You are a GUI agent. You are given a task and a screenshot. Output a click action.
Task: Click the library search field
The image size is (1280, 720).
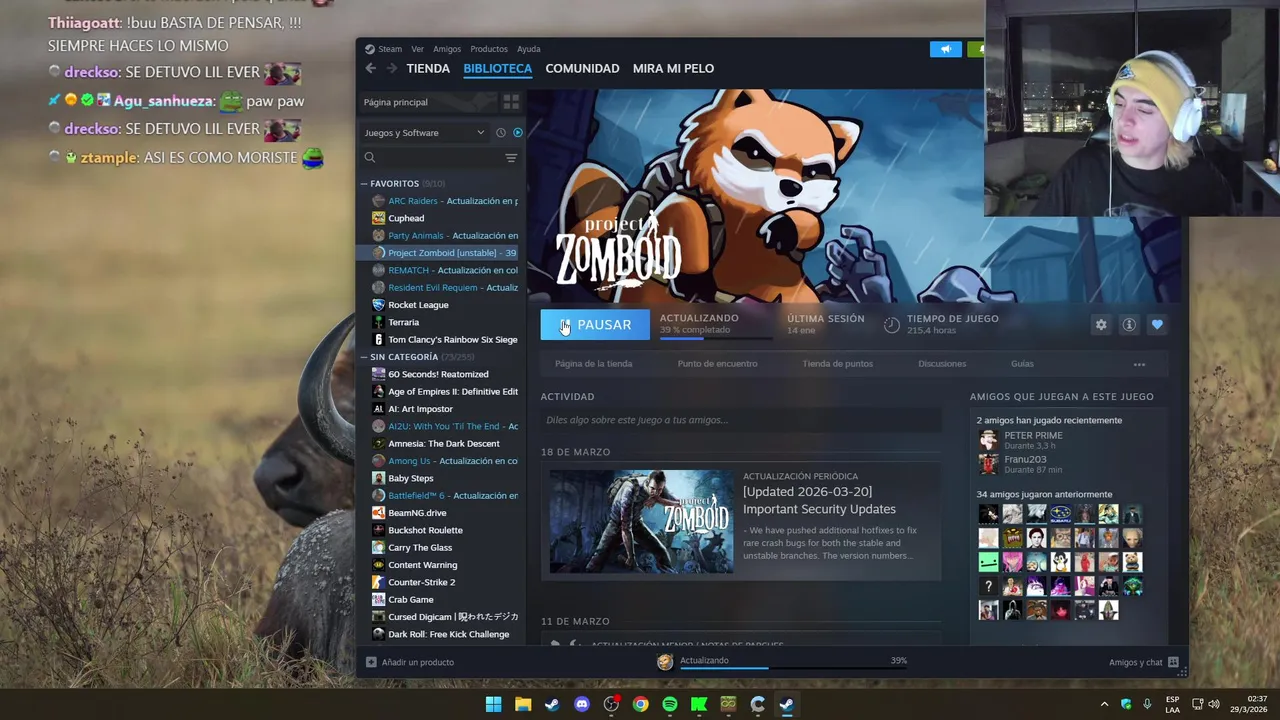[440, 157]
